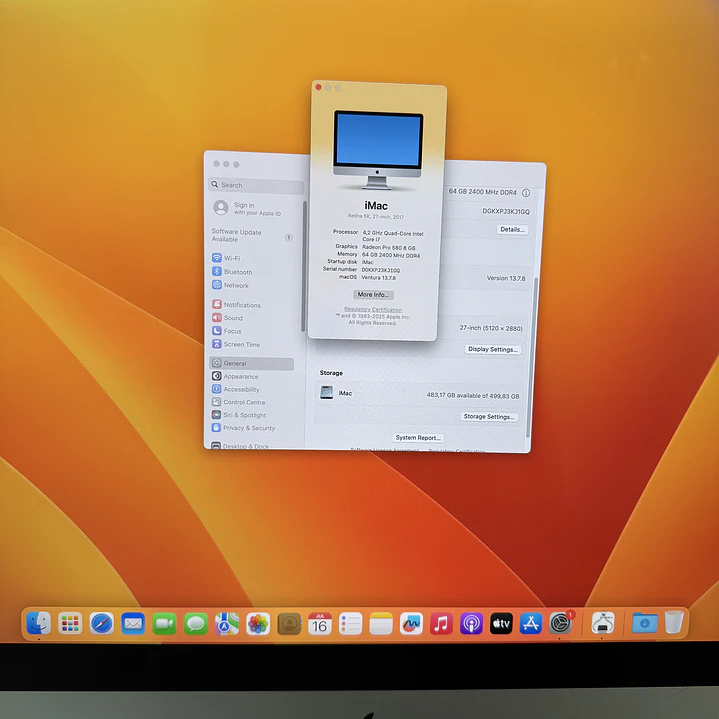Launch Photos from the Dock
The height and width of the screenshot is (719, 719).
click(258, 624)
